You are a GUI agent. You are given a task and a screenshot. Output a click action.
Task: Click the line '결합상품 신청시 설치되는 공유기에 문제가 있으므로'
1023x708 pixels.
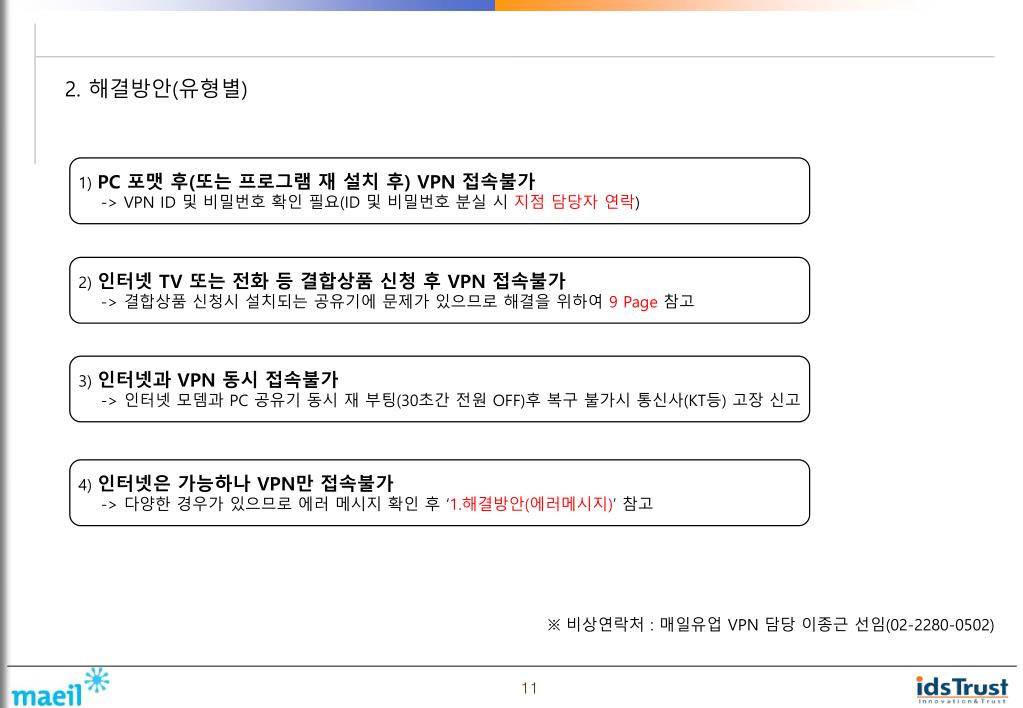click(311, 301)
